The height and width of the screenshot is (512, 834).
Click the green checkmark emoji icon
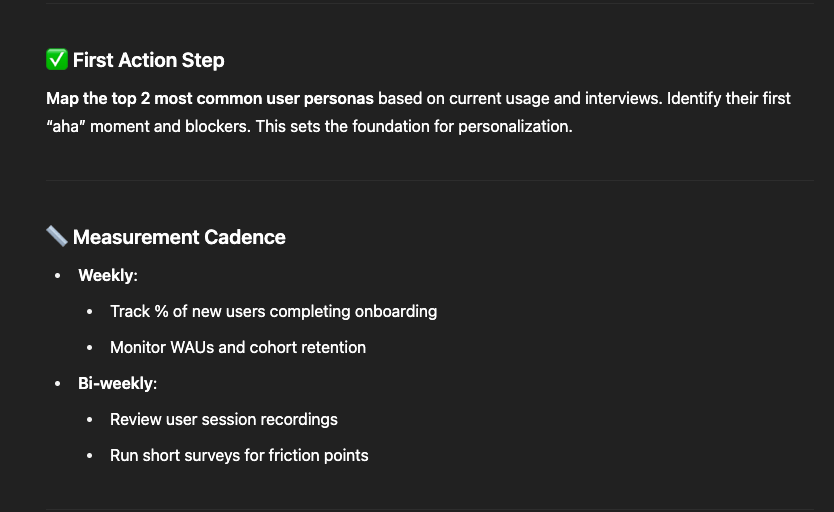click(57, 60)
